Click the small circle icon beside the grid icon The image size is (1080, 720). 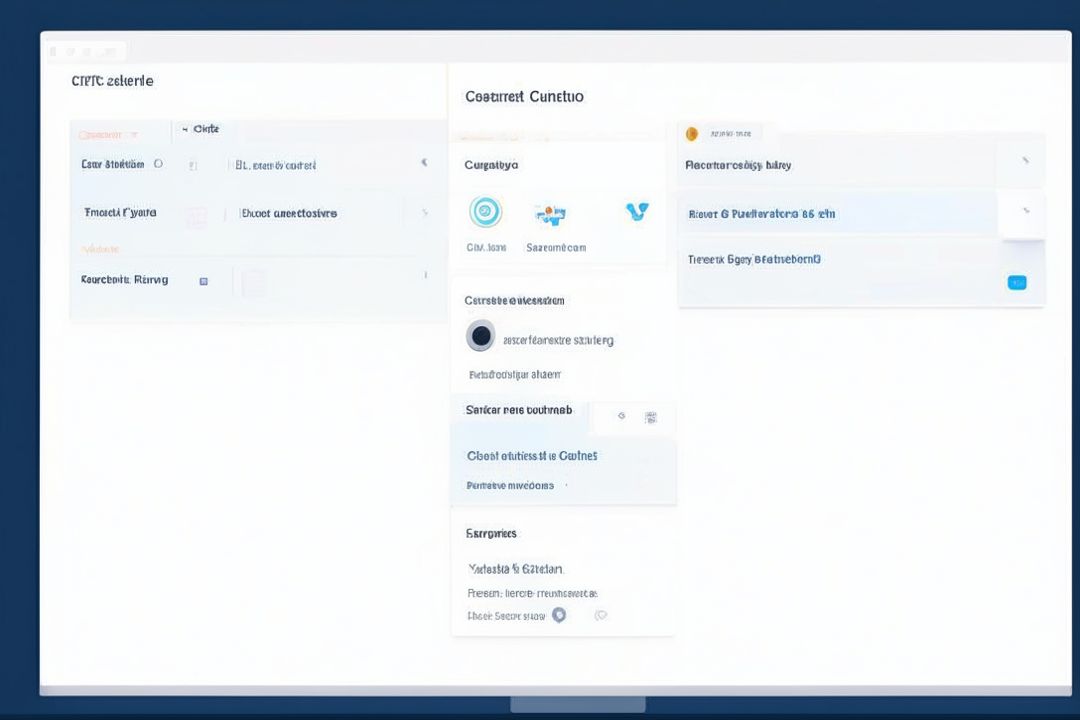622,416
